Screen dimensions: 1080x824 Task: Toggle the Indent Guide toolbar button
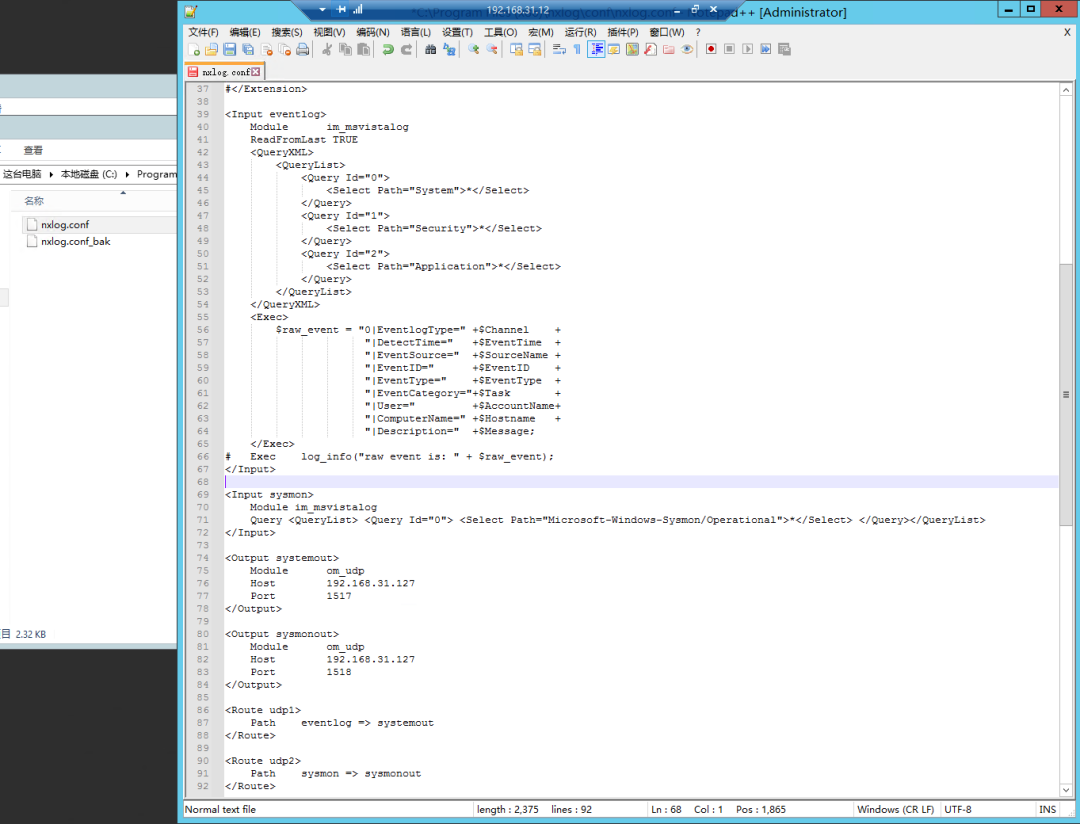point(596,49)
